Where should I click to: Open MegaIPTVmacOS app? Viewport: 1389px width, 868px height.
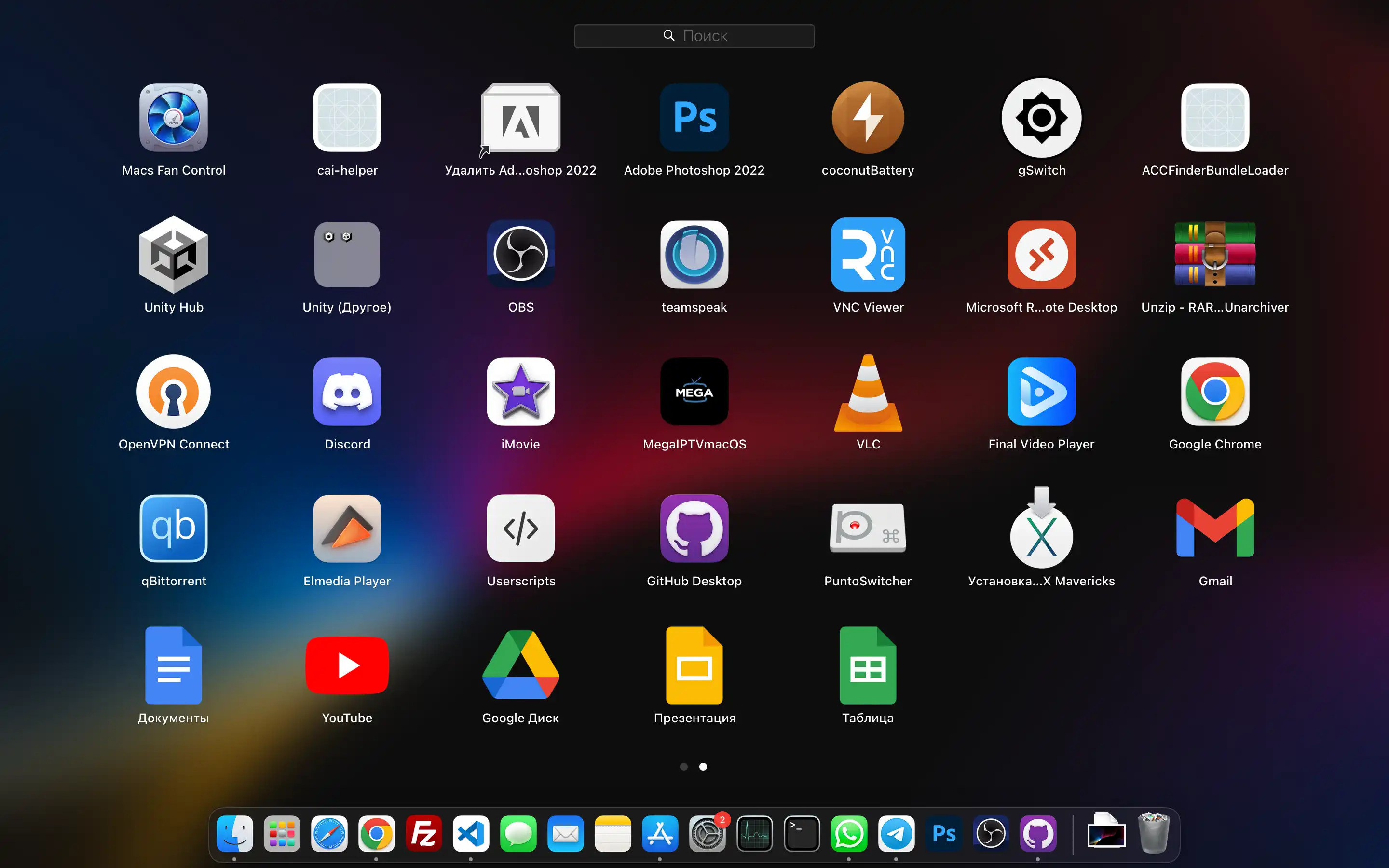pos(694,392)
